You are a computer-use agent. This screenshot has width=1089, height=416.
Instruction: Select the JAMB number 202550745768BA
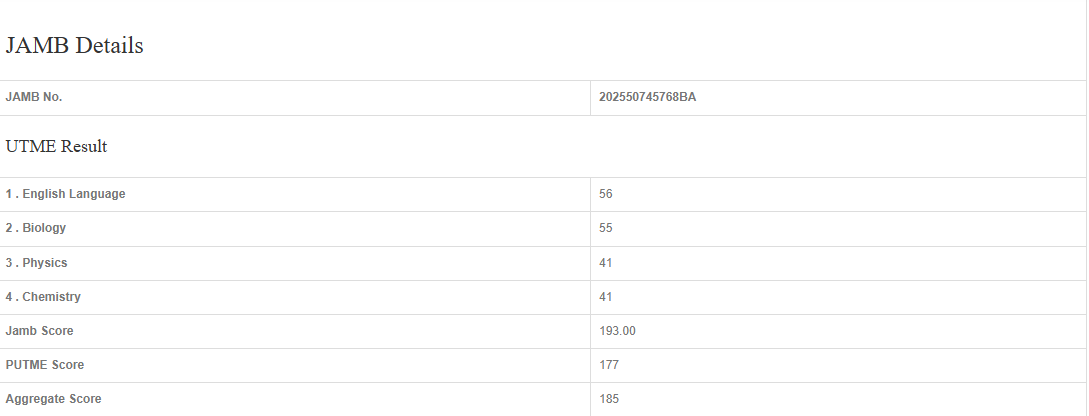coord(647,97)
